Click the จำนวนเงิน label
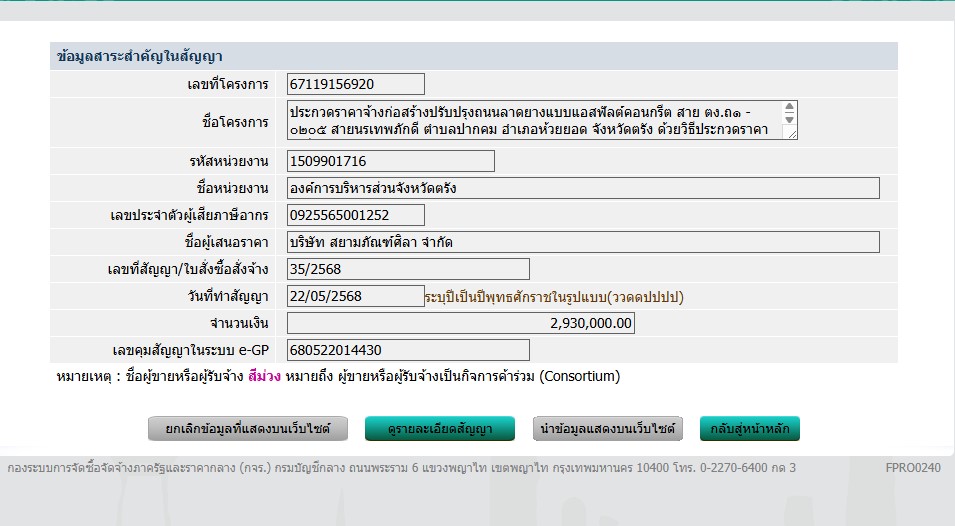 [239, 323]
